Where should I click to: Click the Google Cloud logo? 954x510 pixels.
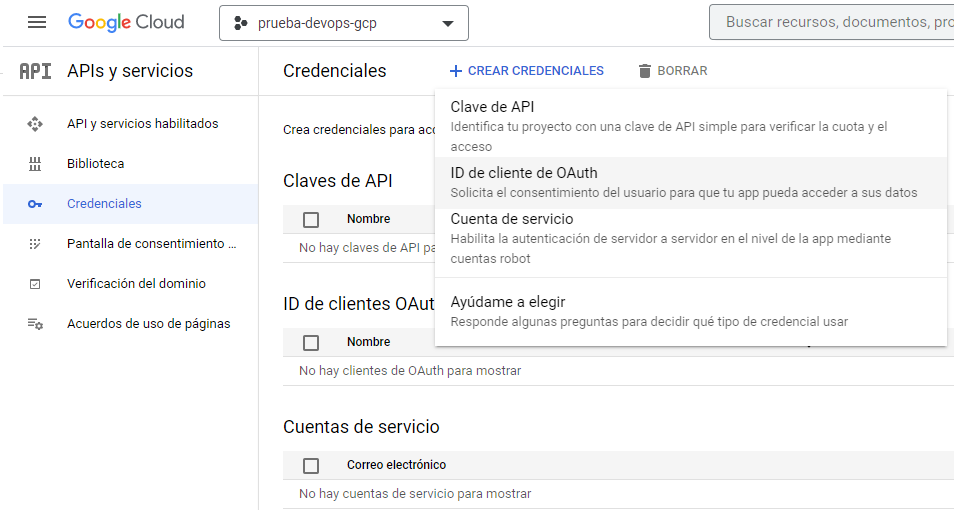[126, 22]
